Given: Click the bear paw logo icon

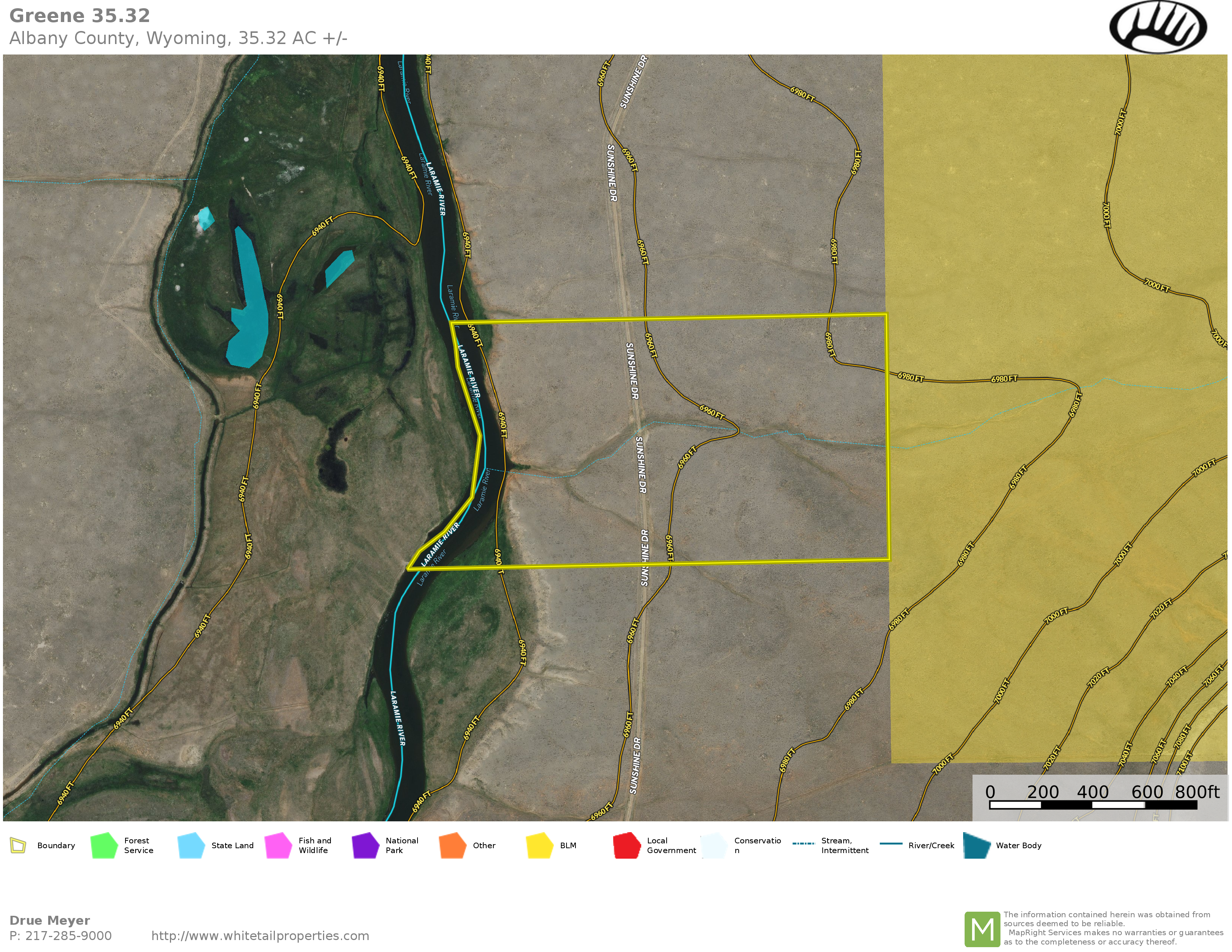Looking at the screenshot, I should (x=1158, y=27).
